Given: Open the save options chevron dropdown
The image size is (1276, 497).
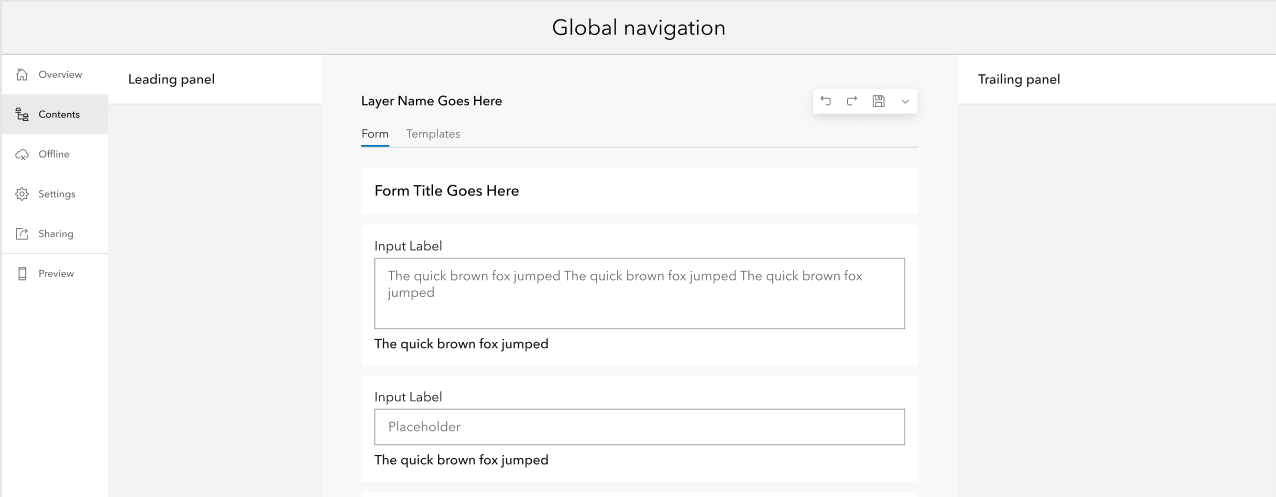Looking at the screenshot, I should tap(905, 101).
